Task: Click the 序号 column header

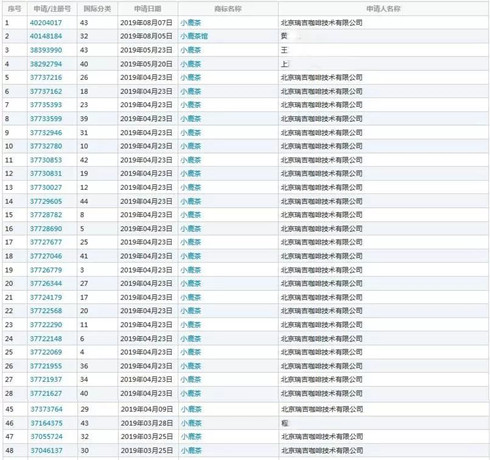Action: pyautogui.click(x=14, y=9)
